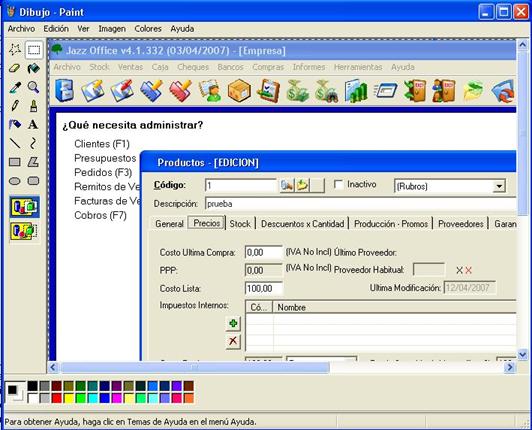Screen dimensions: 532x430
Task: Choose the Rounded Rectangle tool
Action: point(33,181)
